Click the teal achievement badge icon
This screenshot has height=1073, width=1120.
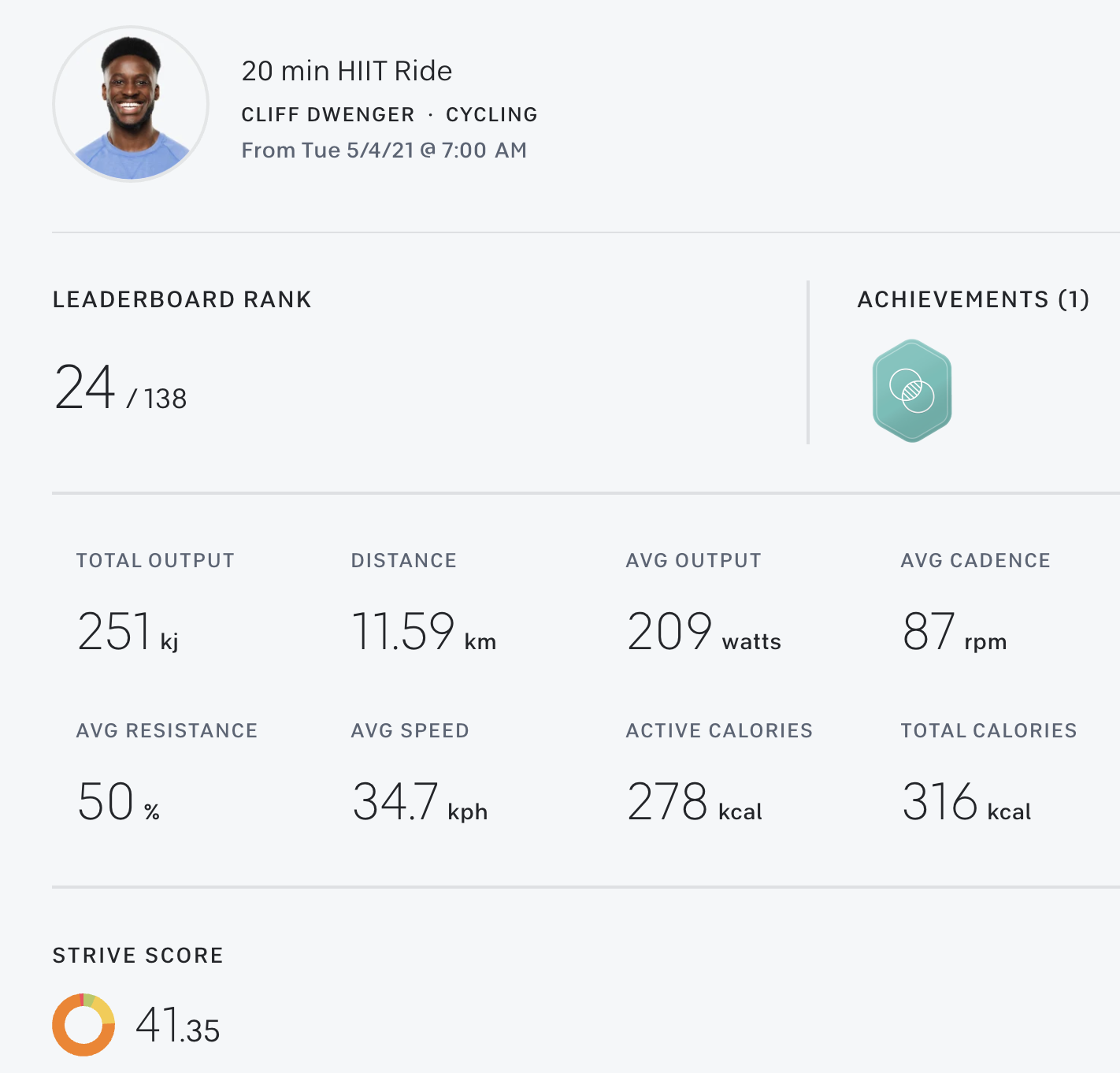coord(912,391)
